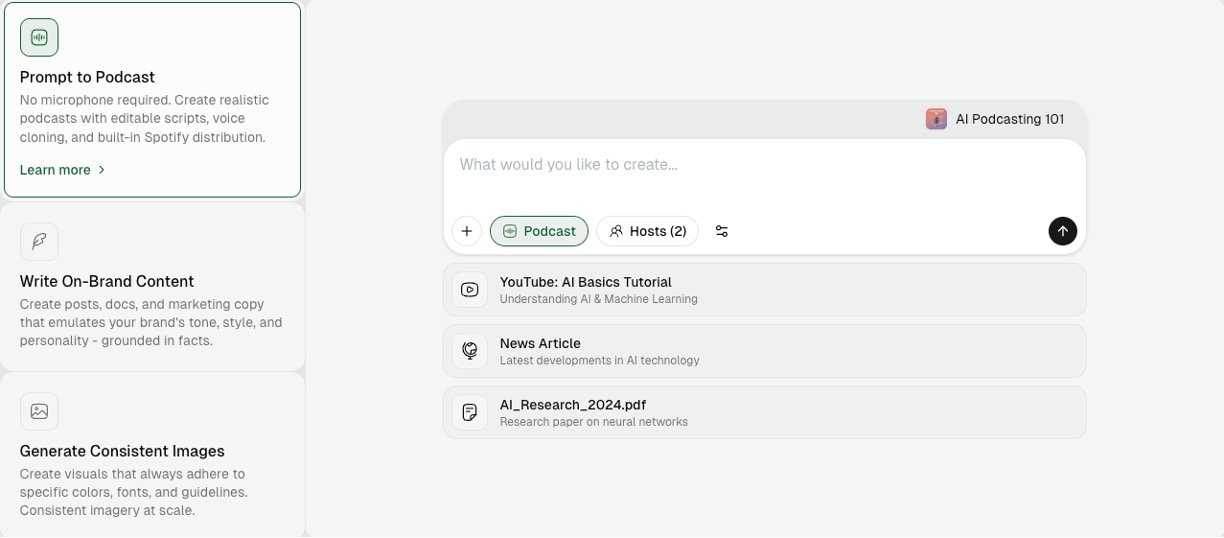Viewport: 1224px width, 538px height.
Task: Toggle the Podcast mode pill
Action: (539, 231)
